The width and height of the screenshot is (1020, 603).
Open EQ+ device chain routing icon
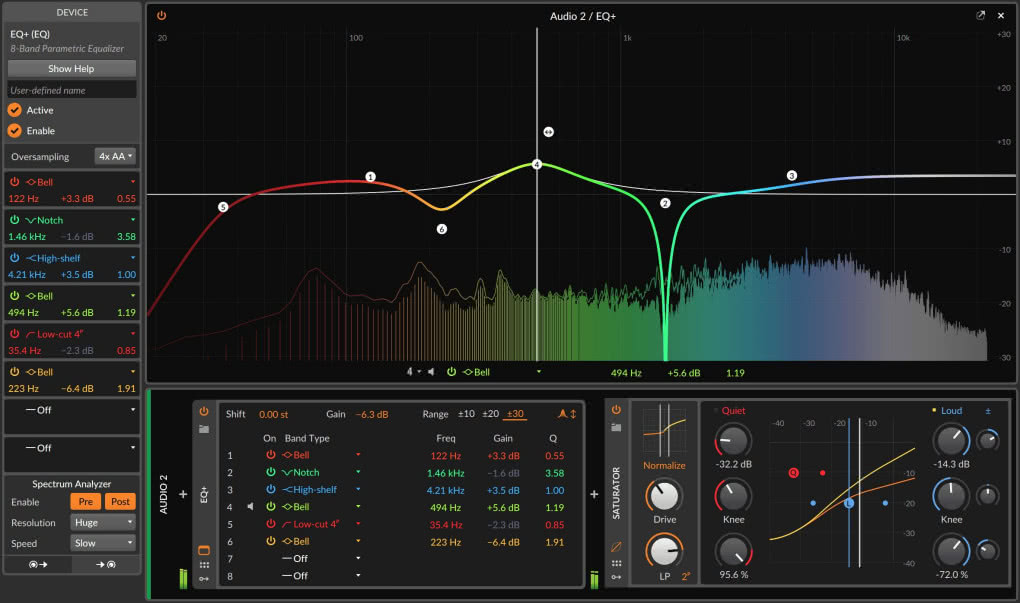pyautogui.click(x=204, y=579)
